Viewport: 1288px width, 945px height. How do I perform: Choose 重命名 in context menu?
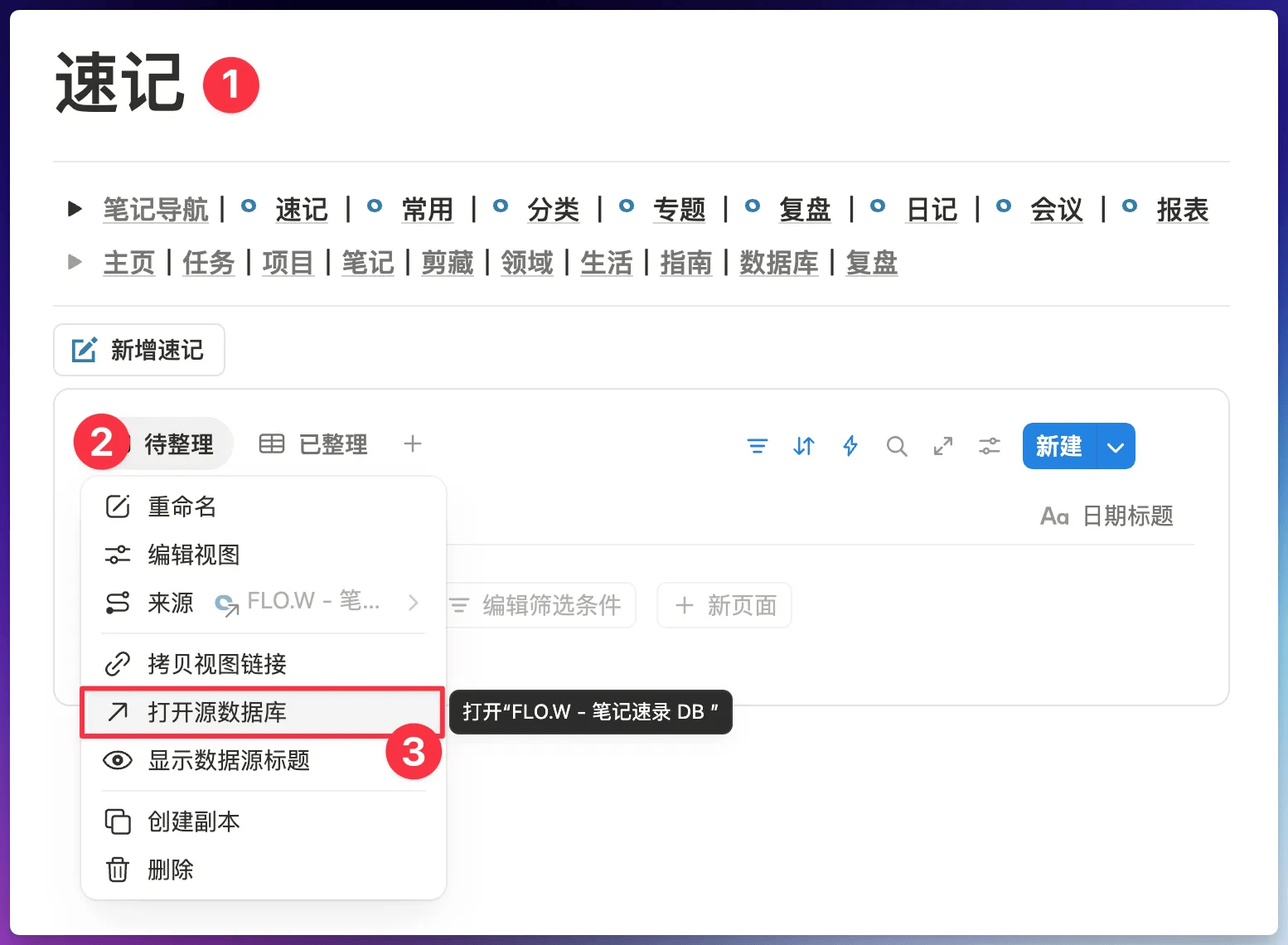182,506
